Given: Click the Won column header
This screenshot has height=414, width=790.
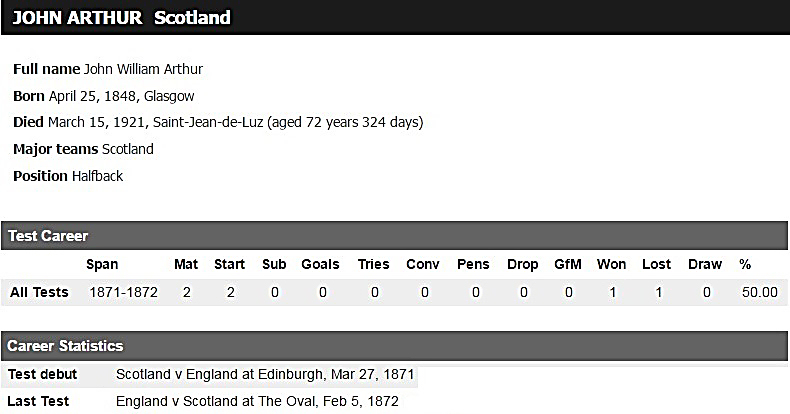Looking at the screenshot, I should coord(611,264).
